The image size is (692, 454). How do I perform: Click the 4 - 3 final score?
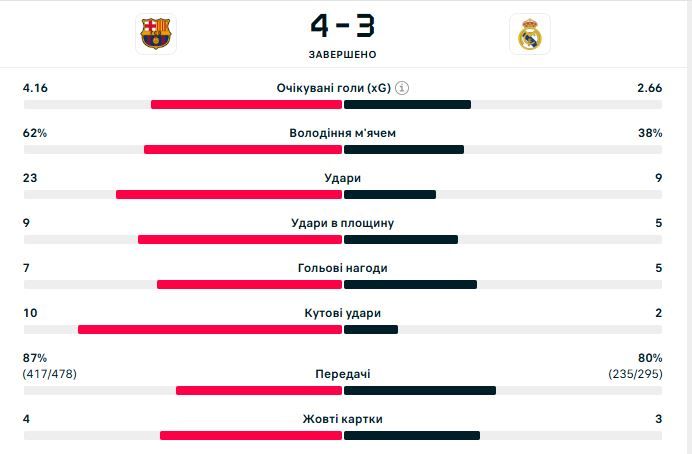point(342,24)
